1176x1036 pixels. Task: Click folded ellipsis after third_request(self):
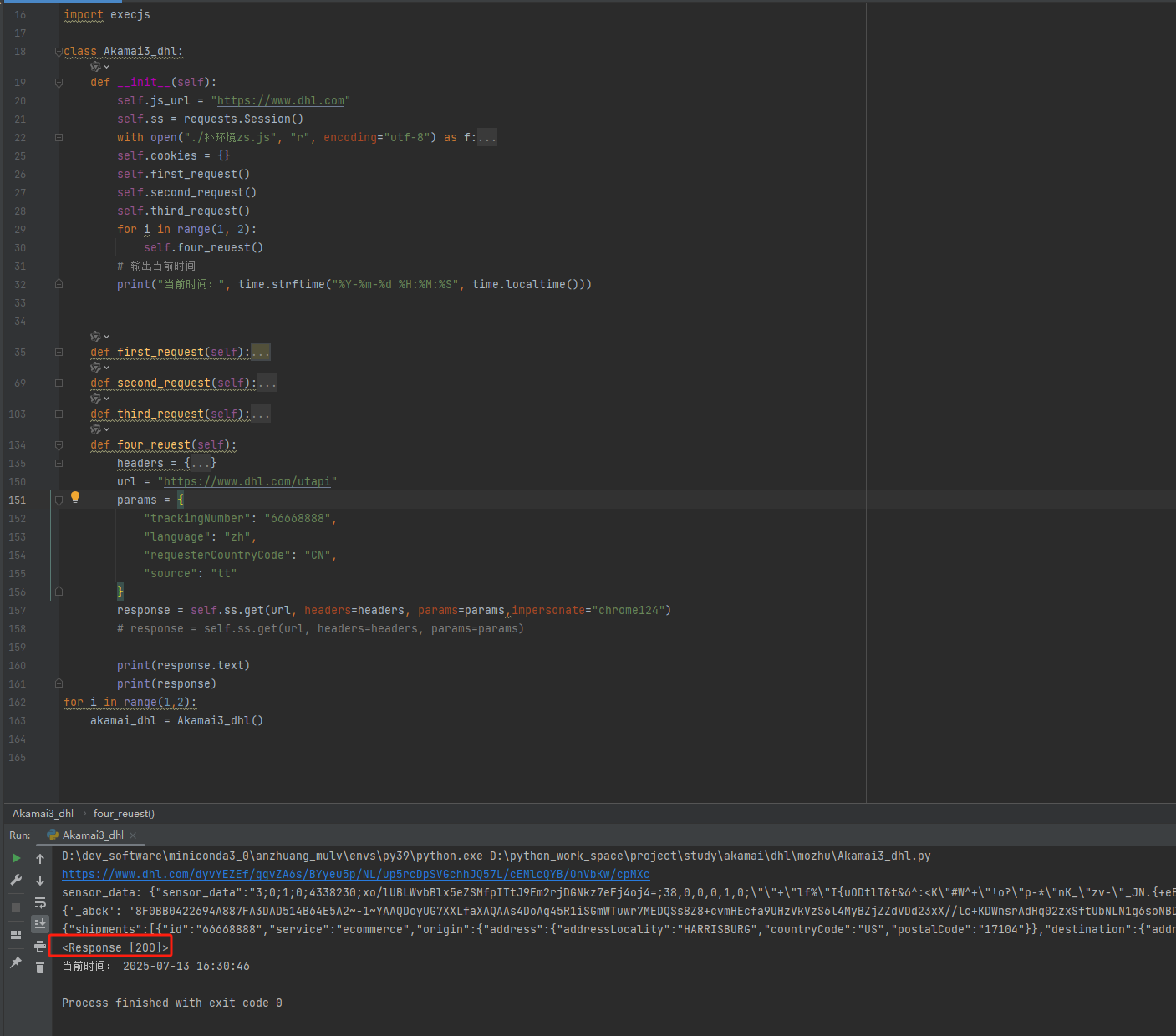tap(261, 414)
